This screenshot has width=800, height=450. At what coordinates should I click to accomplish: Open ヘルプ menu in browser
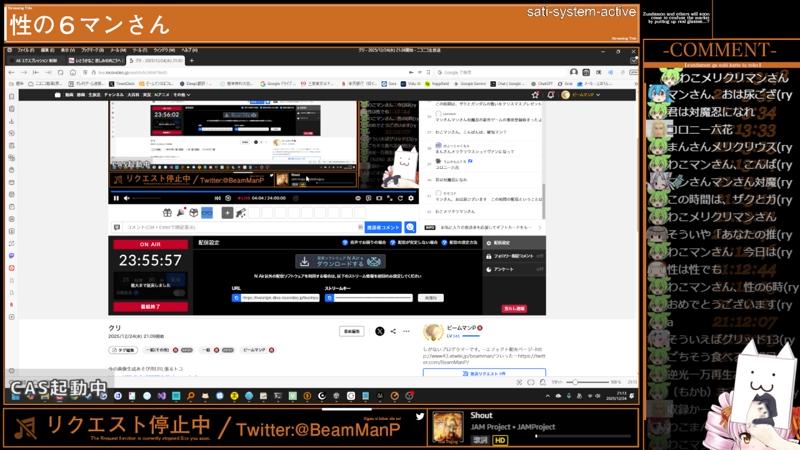(x=189, y=50)
